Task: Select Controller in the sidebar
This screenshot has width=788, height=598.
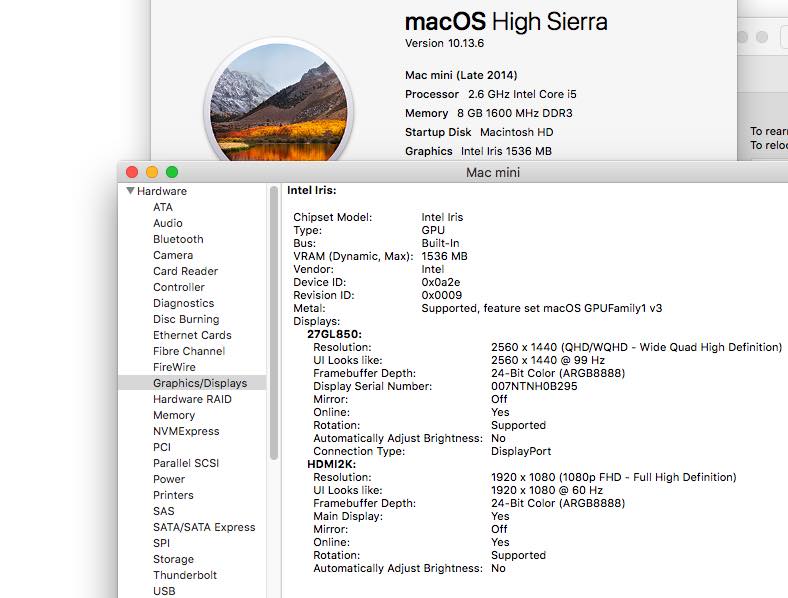Action: tap(179, 287)
